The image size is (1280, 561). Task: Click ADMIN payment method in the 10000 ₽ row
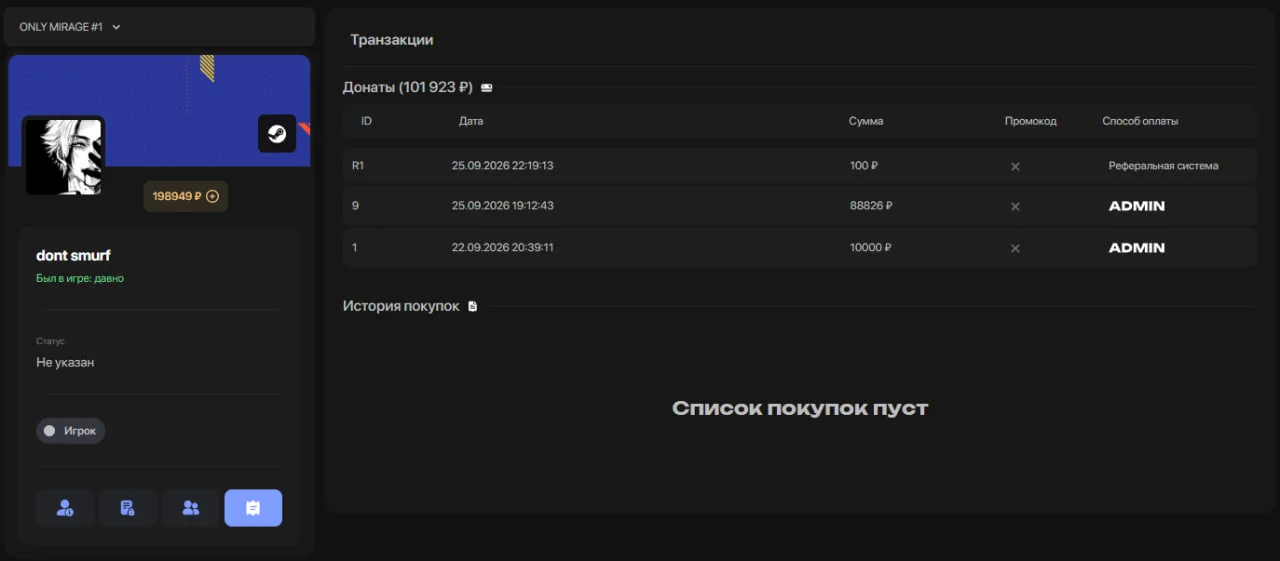tap(1137, 247)
